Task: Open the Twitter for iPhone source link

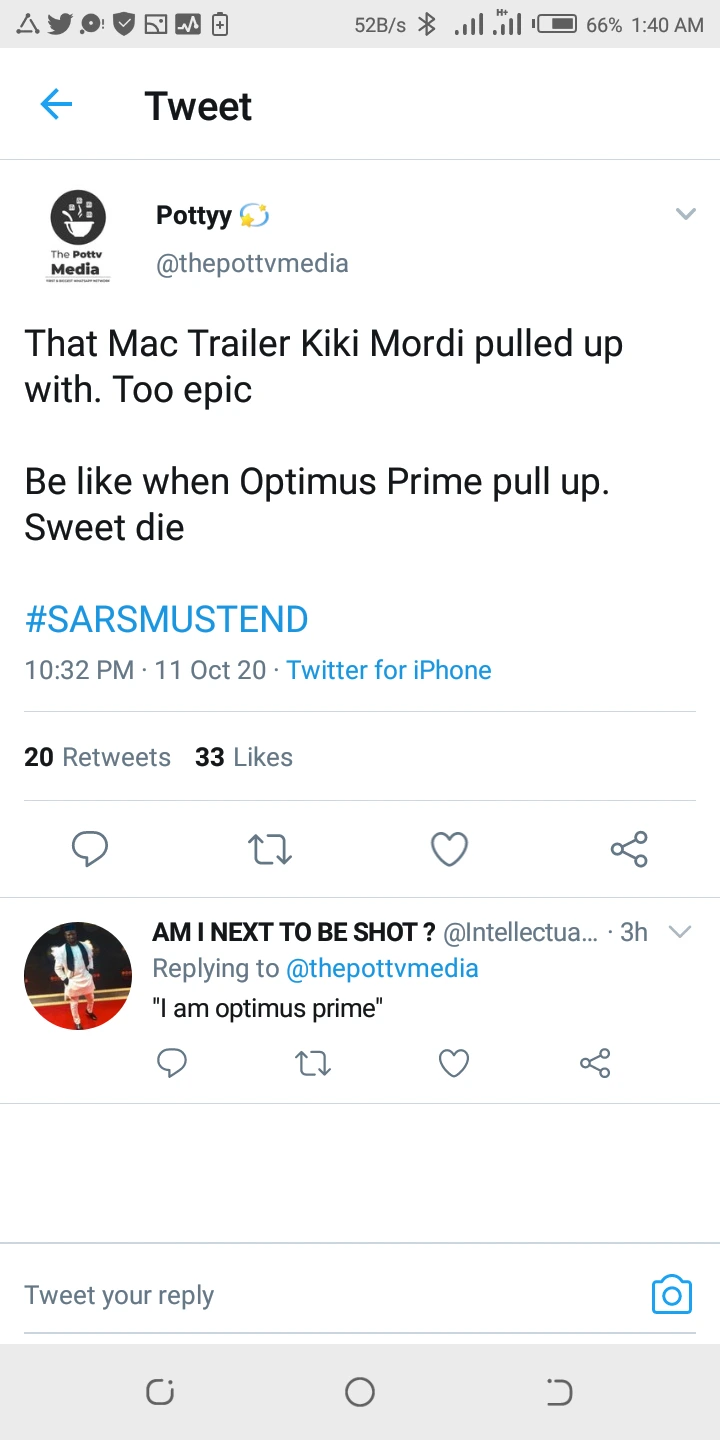Action: [389, 670]
